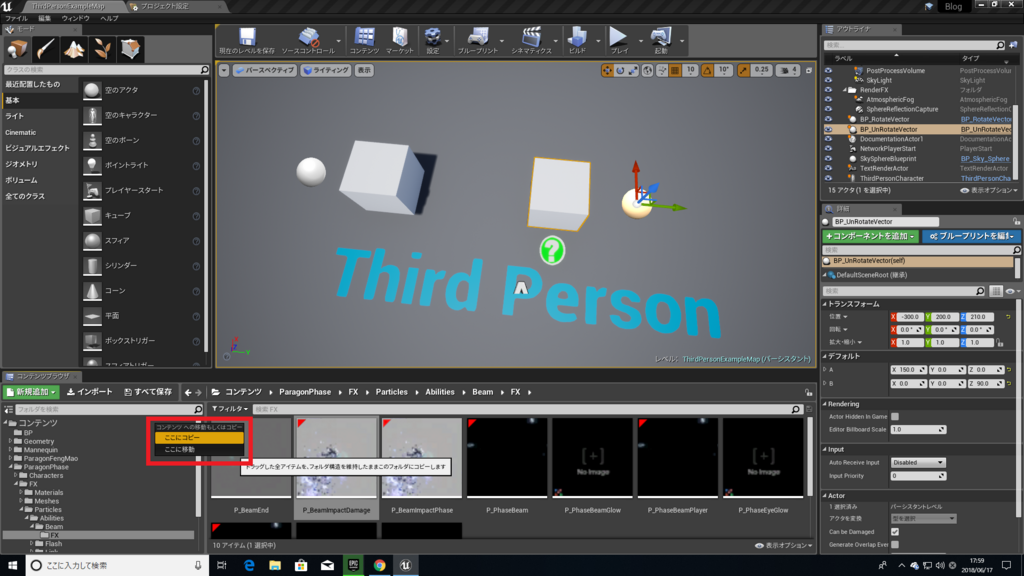The image size is (1024, 576).
Task: Select the Geometry Editing mode icon
Action: coord(131,49)
